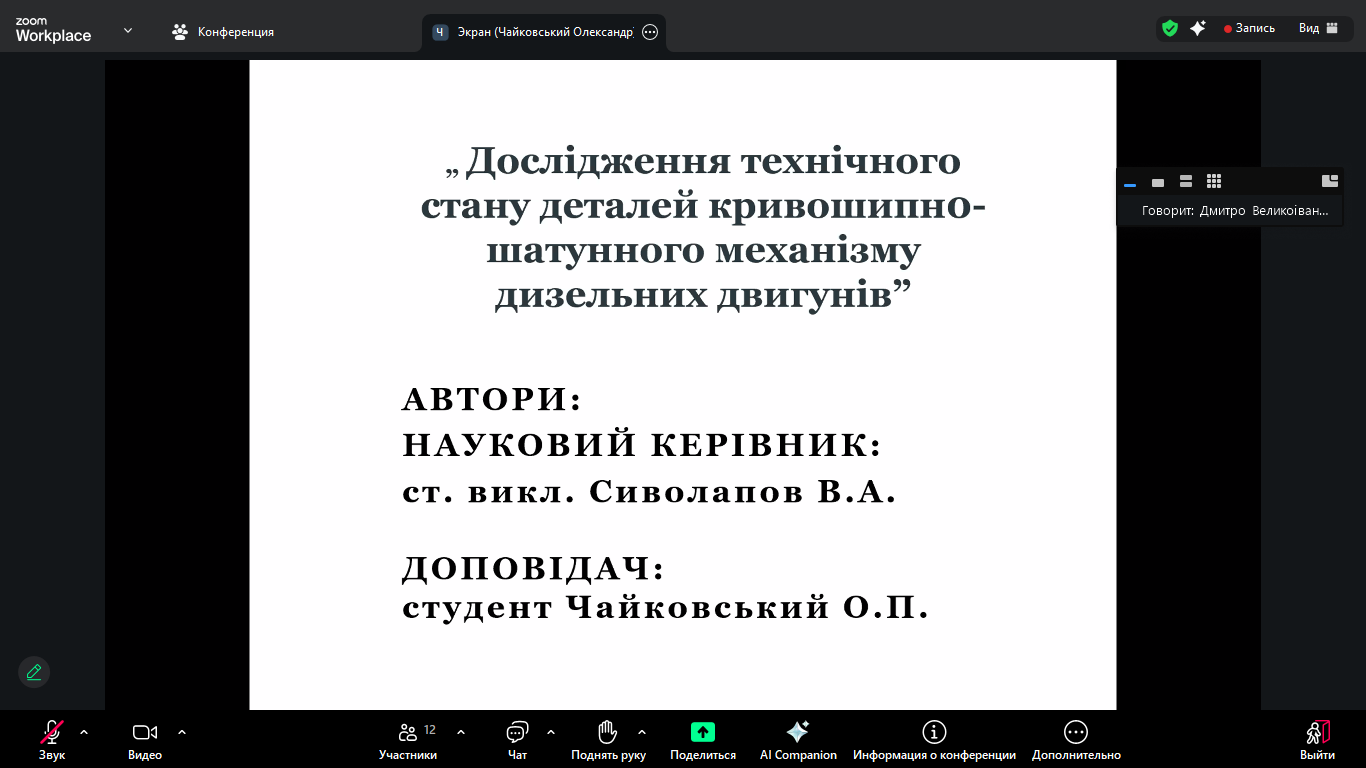Viewport: 1366px width, 768px height.
Task: Click the AI sparkle icon in the top bar
Action: coord(1198,29)
